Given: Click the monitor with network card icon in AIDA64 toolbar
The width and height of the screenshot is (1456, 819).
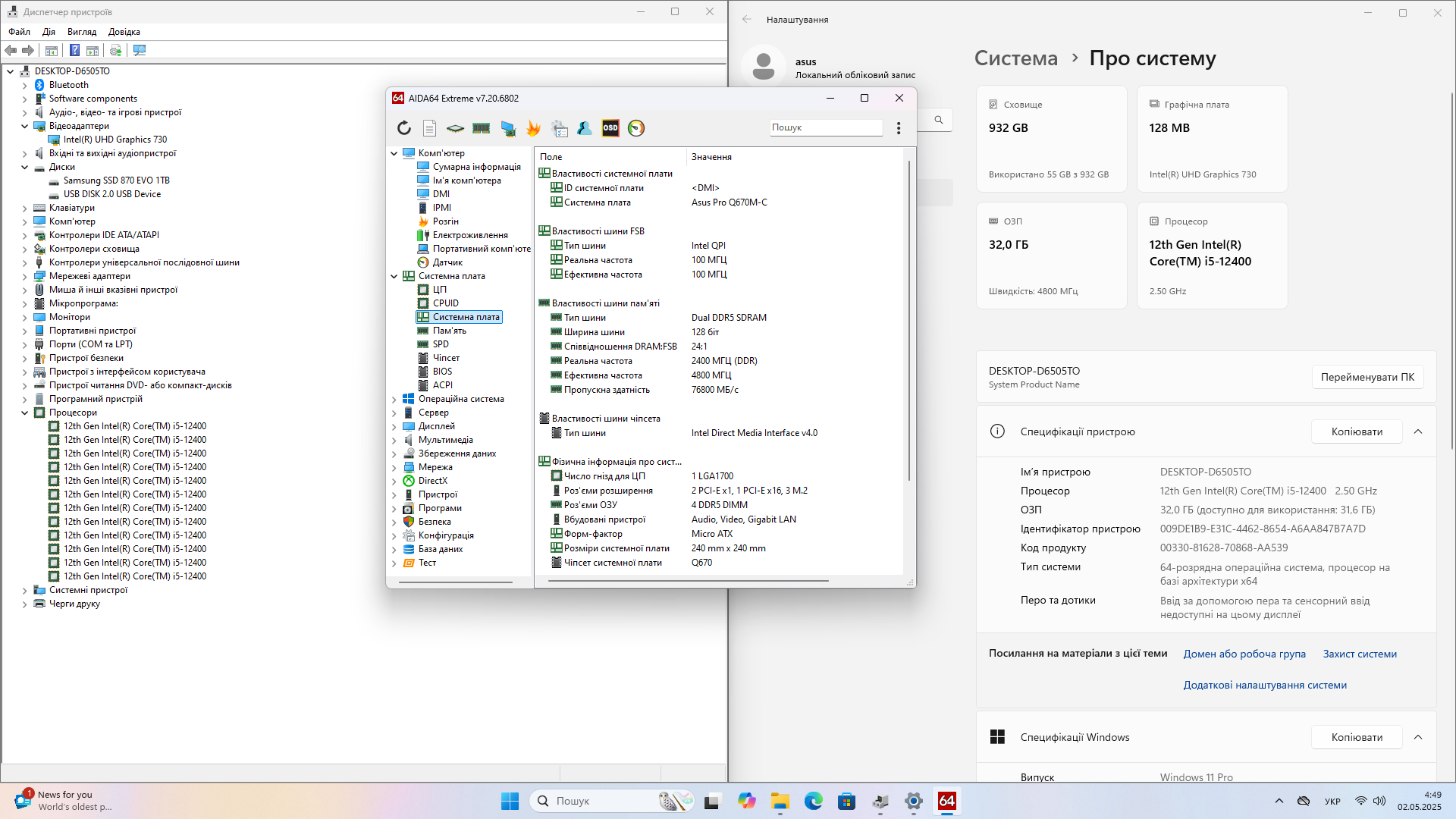Looking at the screenshot, I should [x=507, y=128].
